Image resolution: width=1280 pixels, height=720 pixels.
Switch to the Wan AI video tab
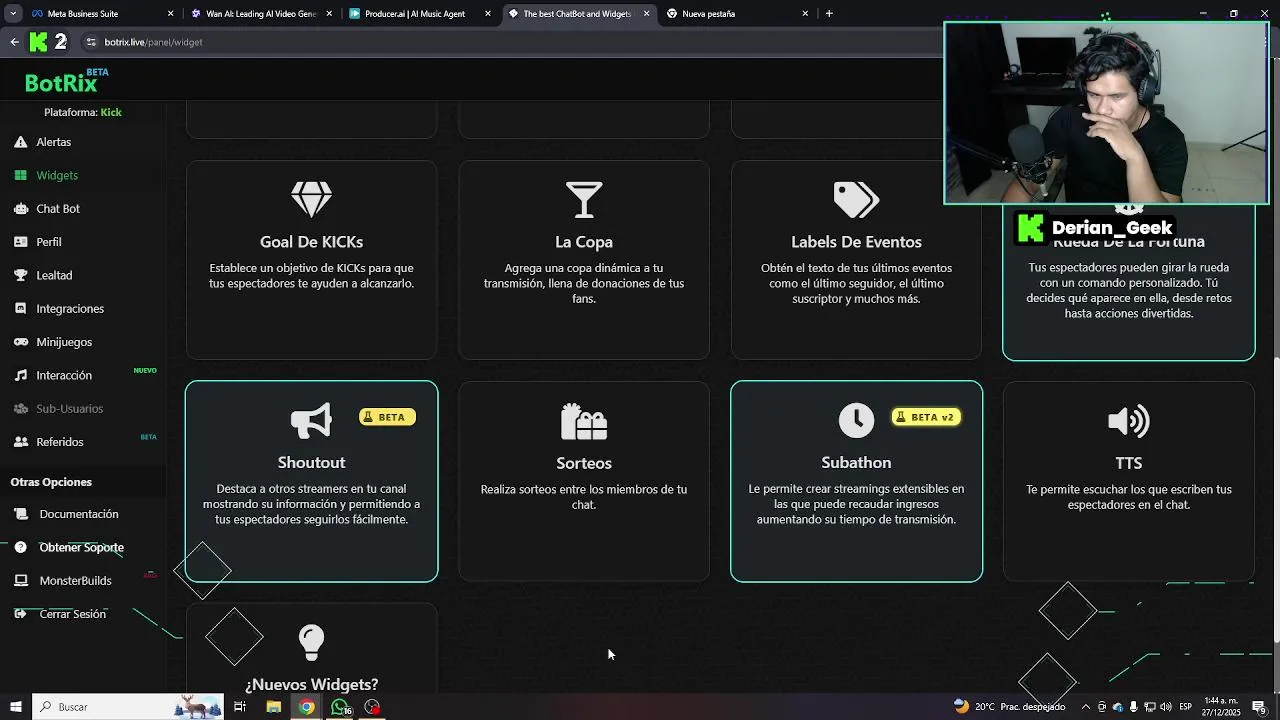[260, 14]
